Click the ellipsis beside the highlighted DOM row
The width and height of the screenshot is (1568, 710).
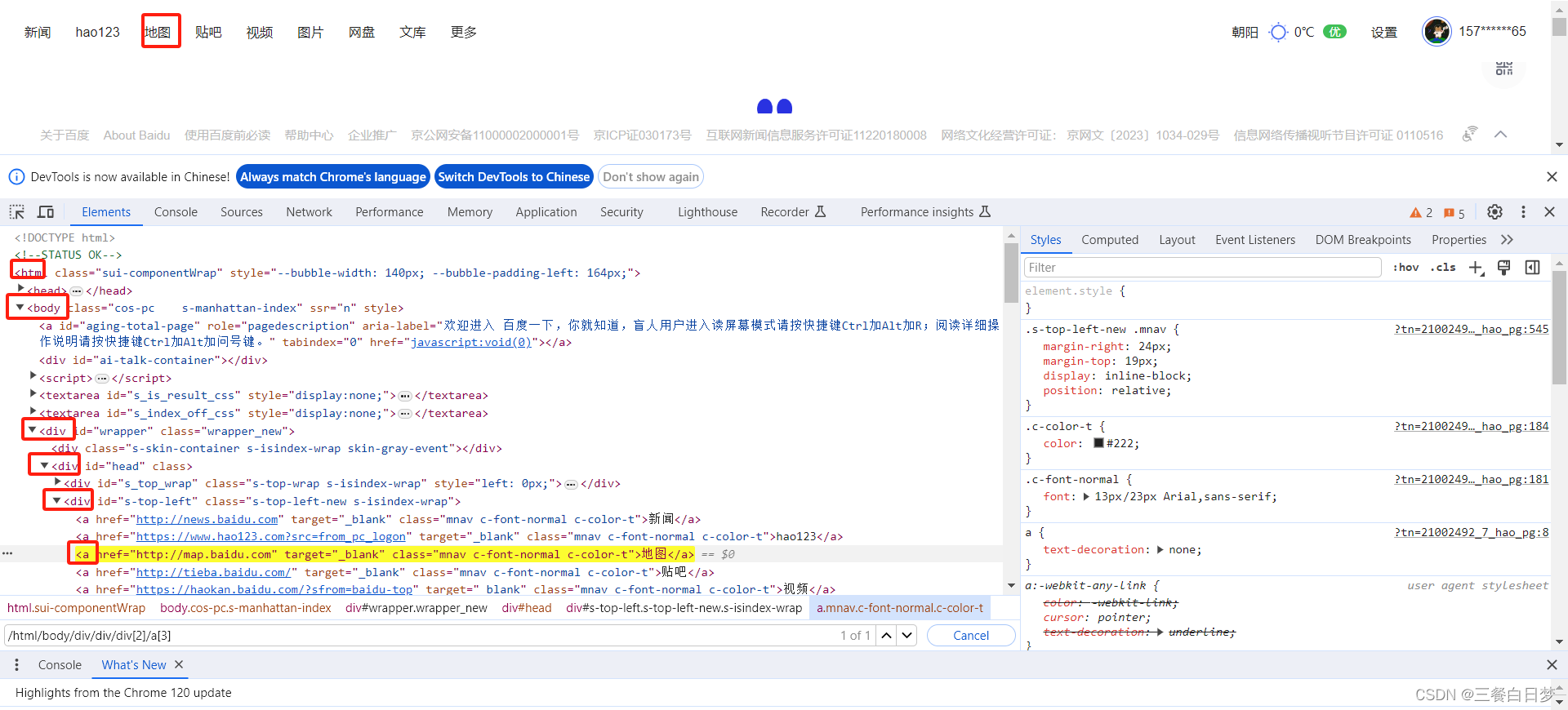(7, 554)
